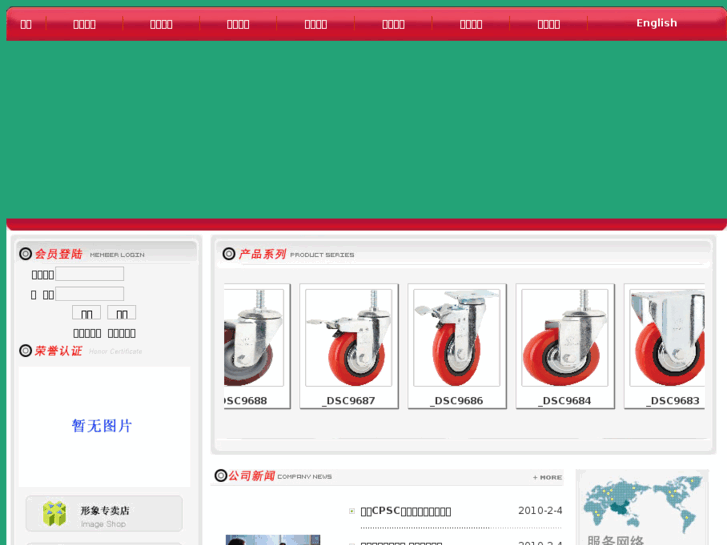The width and height of the screenshot is (727, 545).
Task: Click the _DSC9686 product name label
Action: point(457,401)
